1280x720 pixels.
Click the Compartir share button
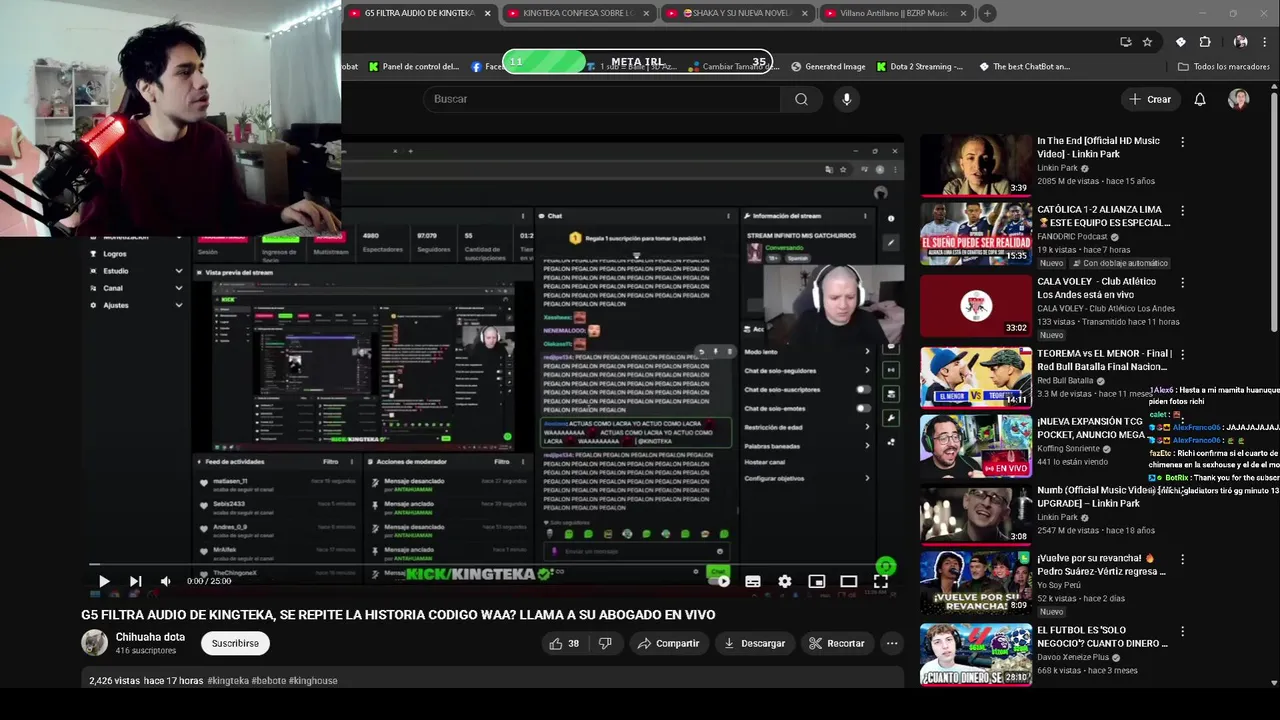pyautogui.click(x=669, y=643)
